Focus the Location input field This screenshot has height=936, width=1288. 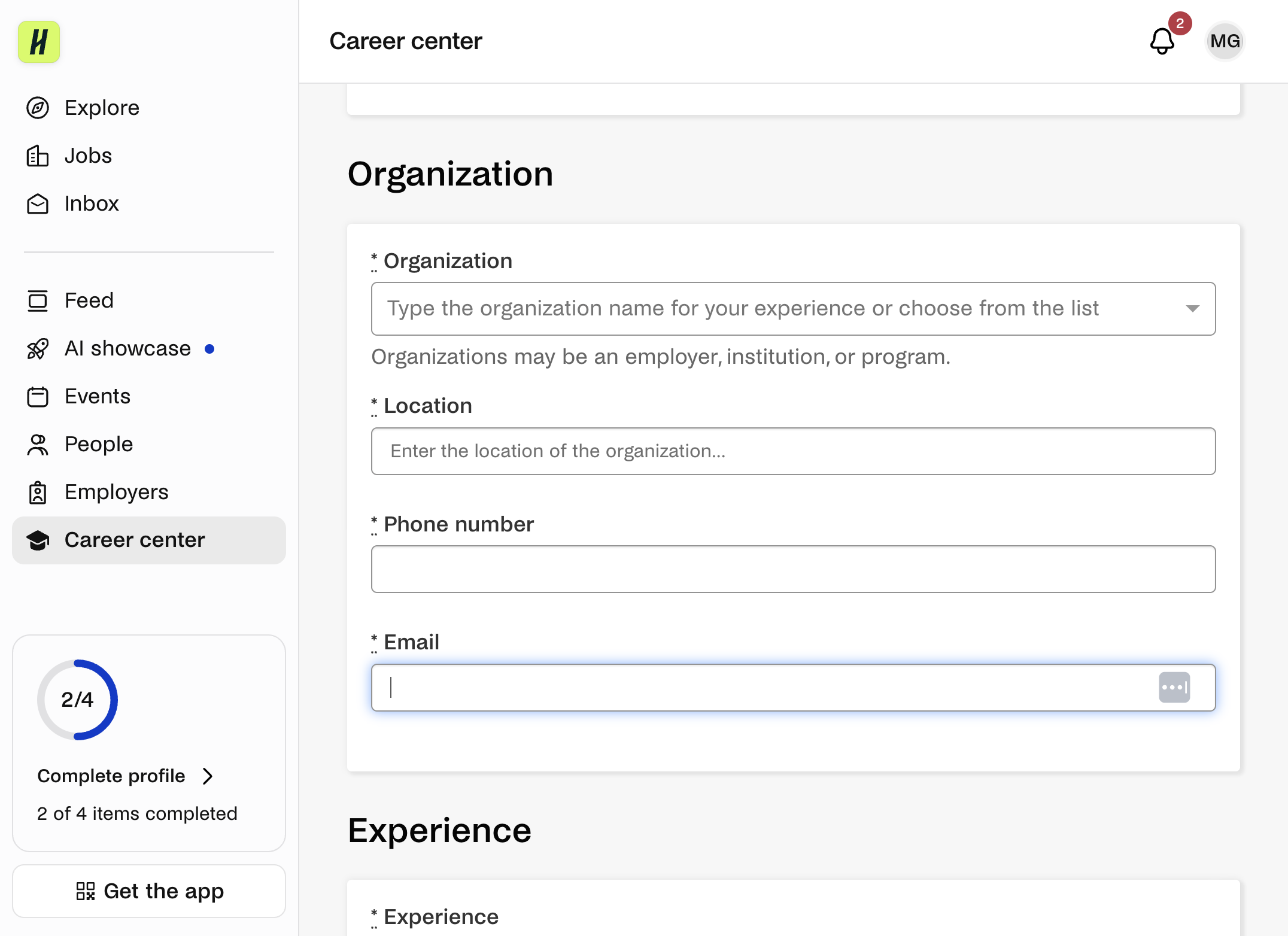(793, 451)
